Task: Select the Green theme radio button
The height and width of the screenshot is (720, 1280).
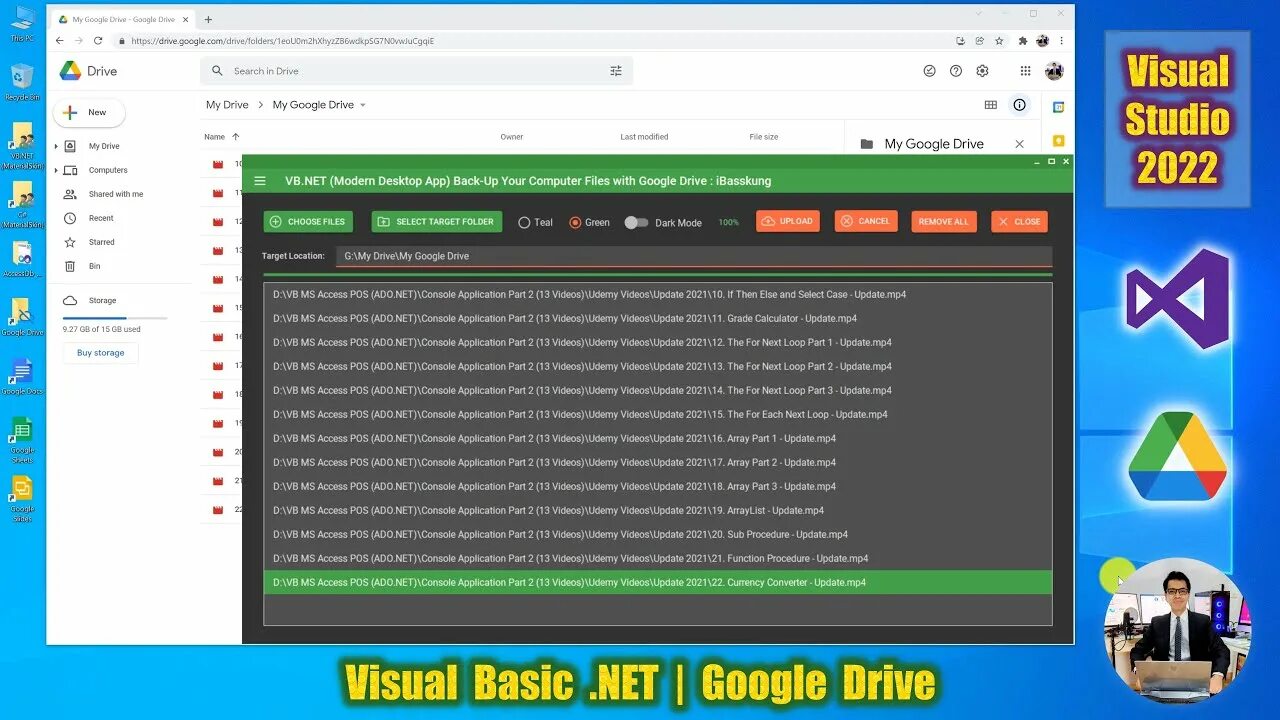Action: point(589,223)
